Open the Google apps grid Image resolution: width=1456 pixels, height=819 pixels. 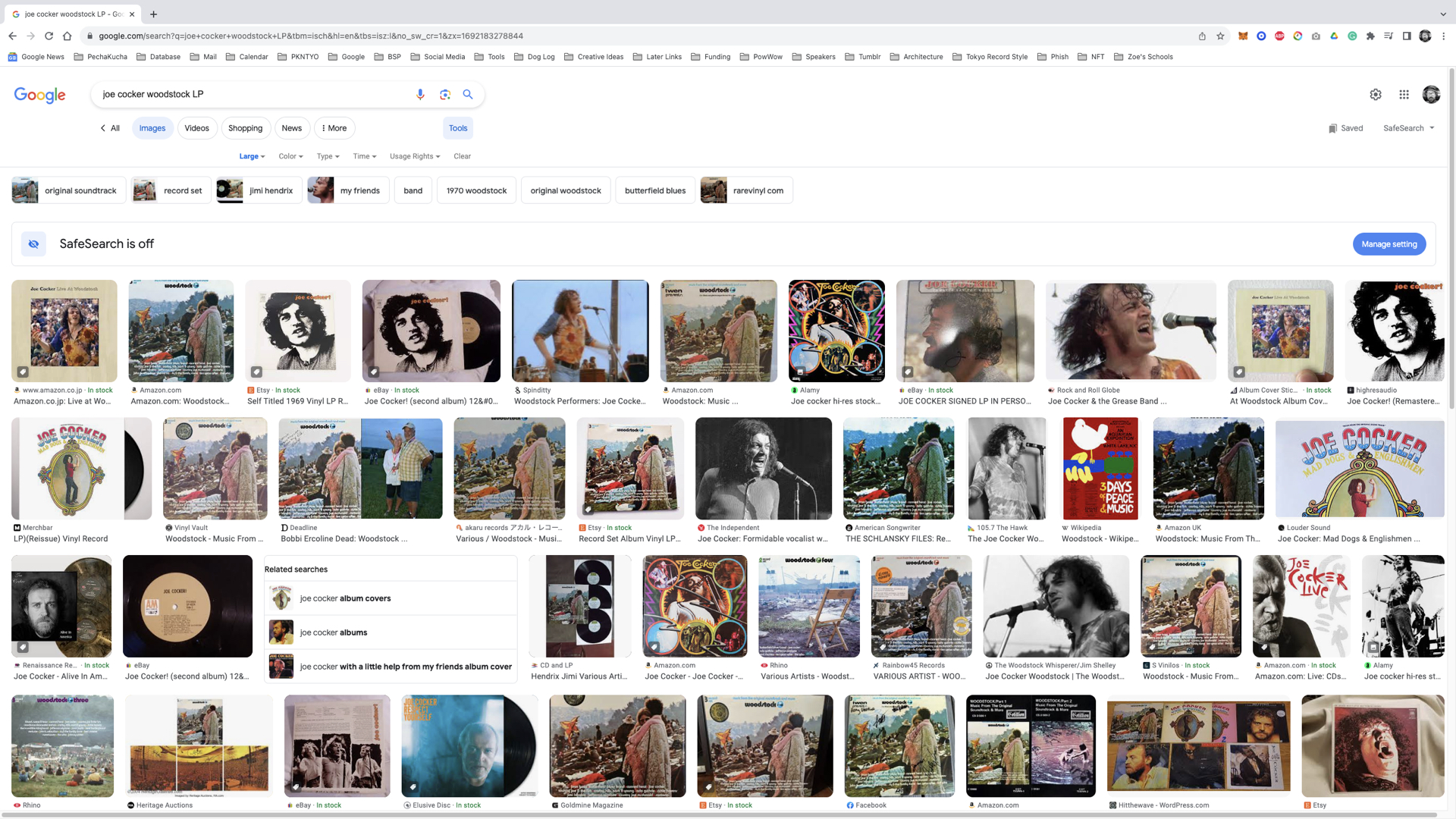(x=1404, y=94)
